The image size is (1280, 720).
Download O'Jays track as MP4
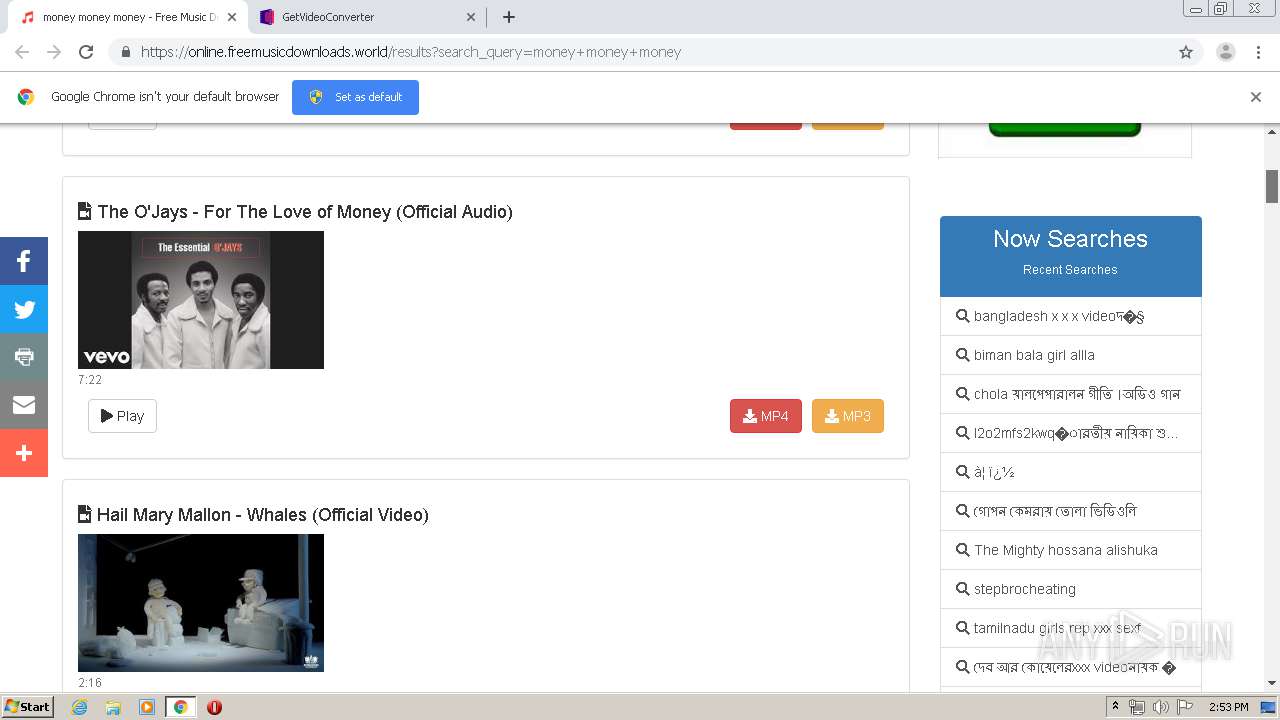click(766, 416)
